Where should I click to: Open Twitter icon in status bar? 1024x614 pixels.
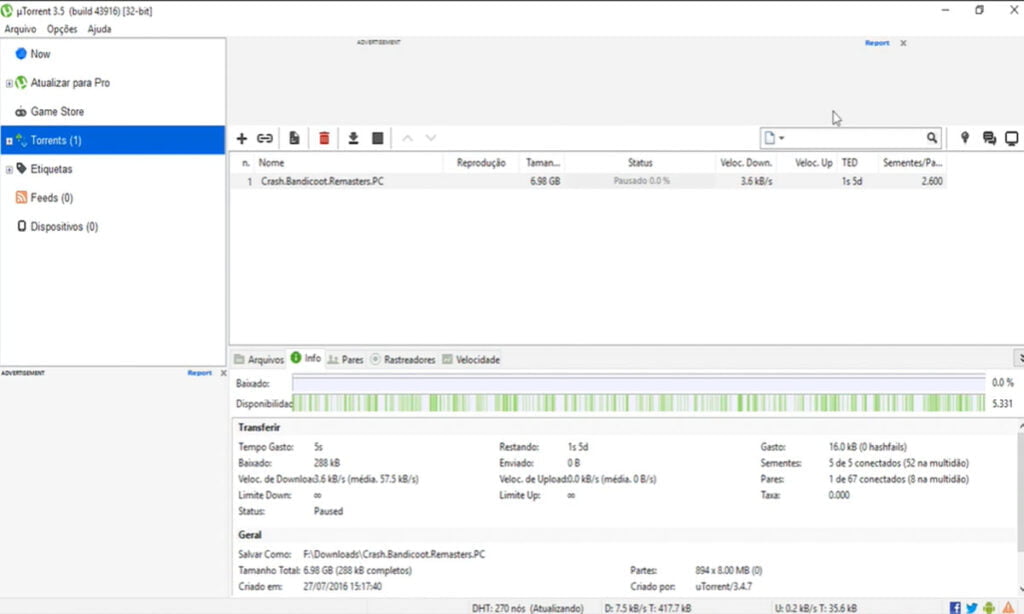[x=972, y=607]
